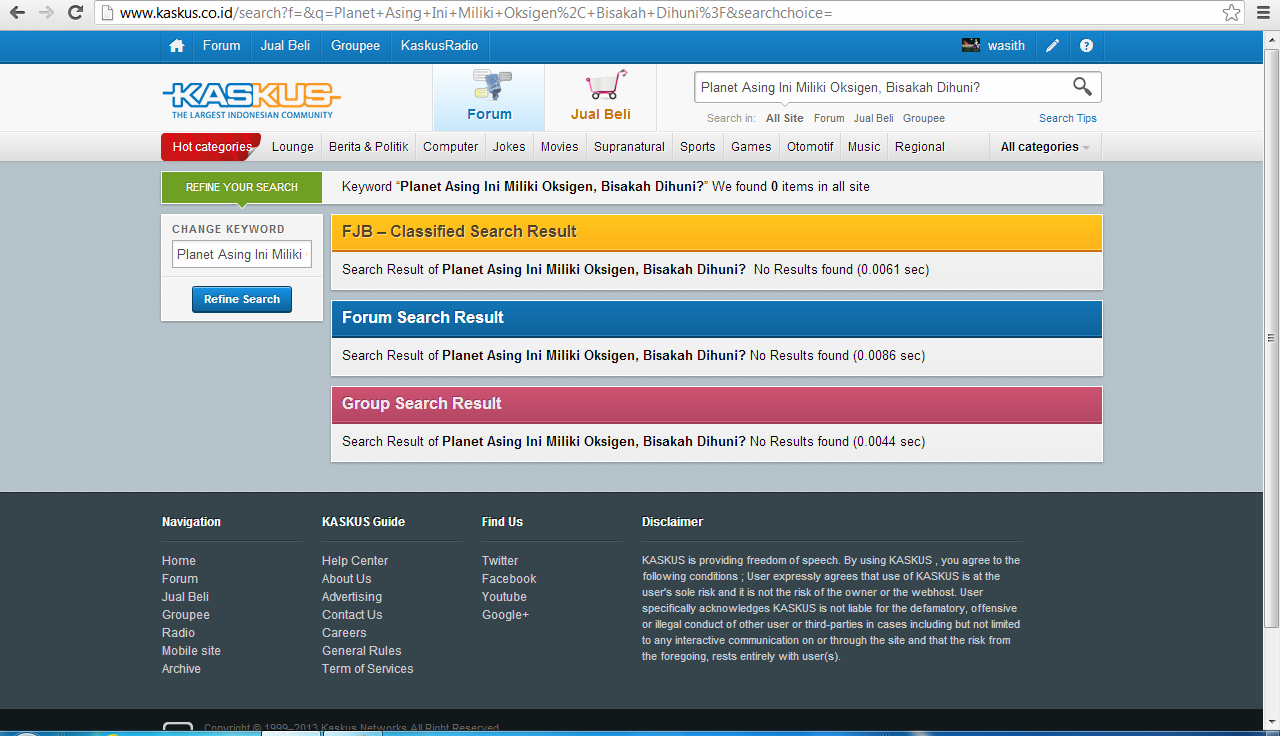The width and height of the screenshot is (1280, 736).
Task: Open Forum in the top blue bar
Action: point(221,46)
